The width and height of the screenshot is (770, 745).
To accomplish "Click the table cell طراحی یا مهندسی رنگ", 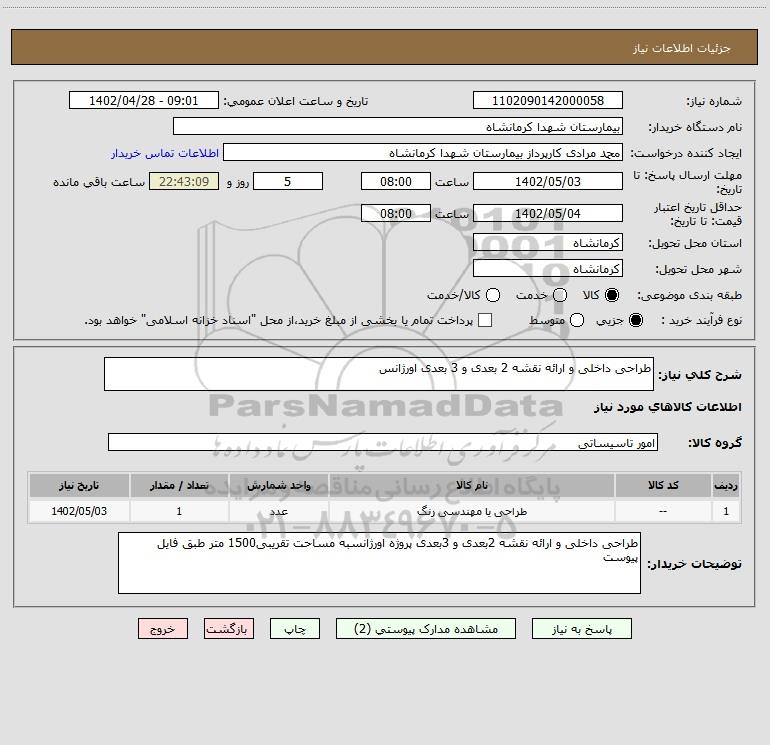I will pyautogui.click(x=471, y=511).
